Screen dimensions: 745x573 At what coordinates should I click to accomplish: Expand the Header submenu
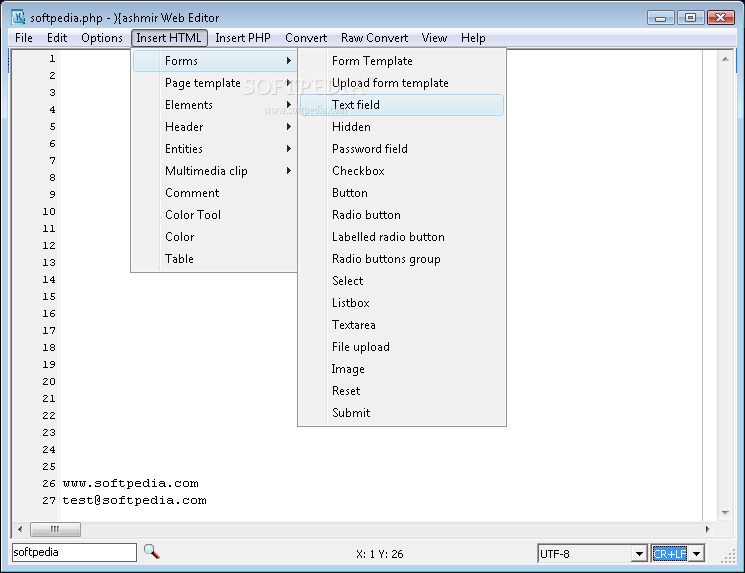click(x=215, y=127)
